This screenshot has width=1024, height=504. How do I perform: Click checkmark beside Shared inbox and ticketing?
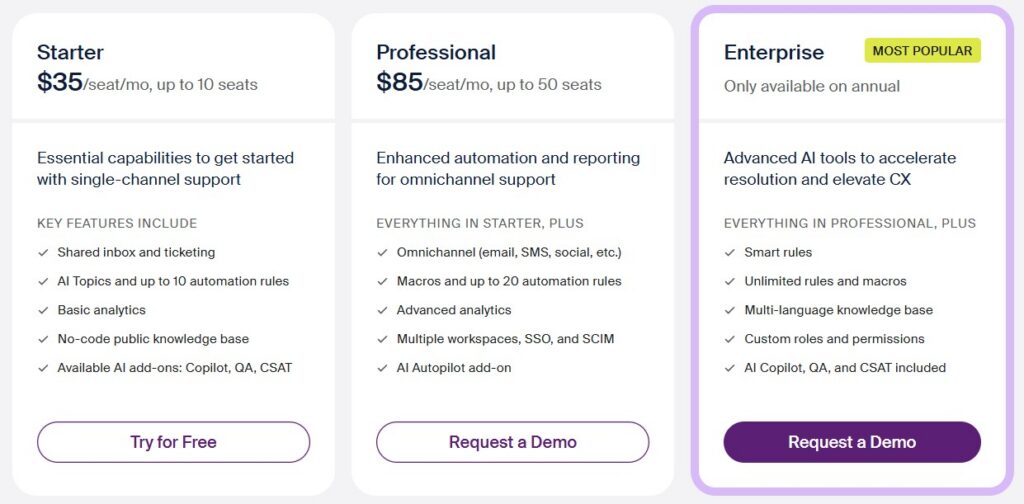(43, 253)
